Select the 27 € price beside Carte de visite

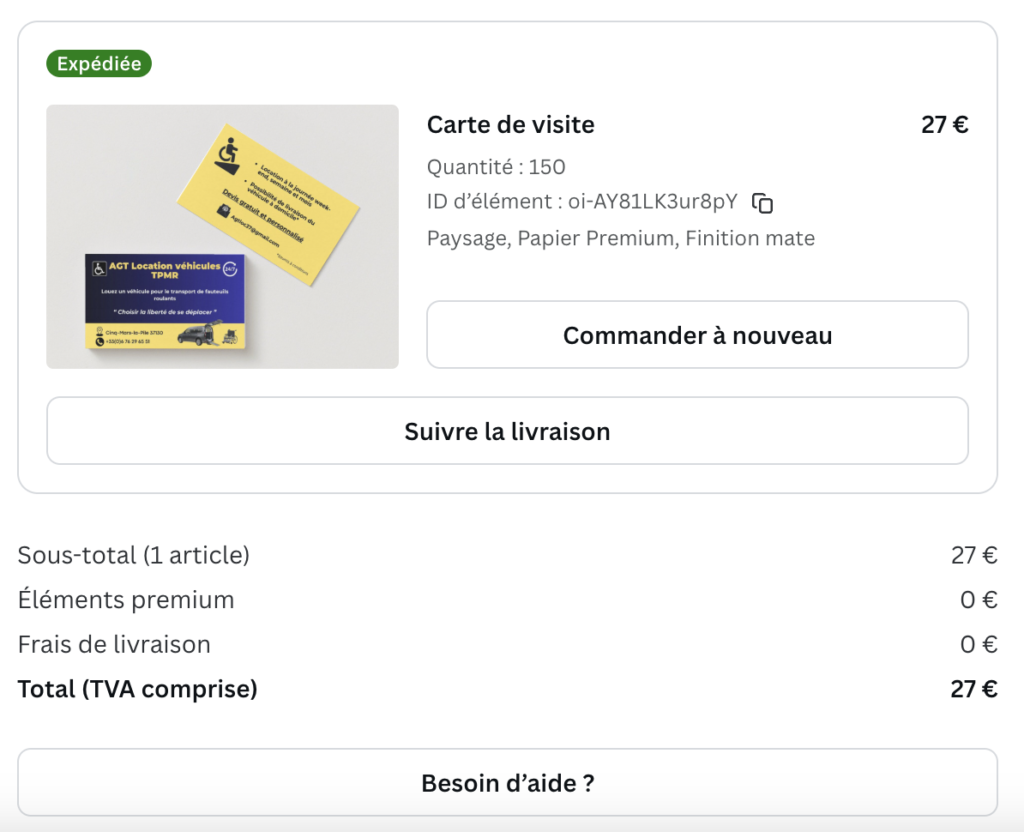(x=945, y=125)
